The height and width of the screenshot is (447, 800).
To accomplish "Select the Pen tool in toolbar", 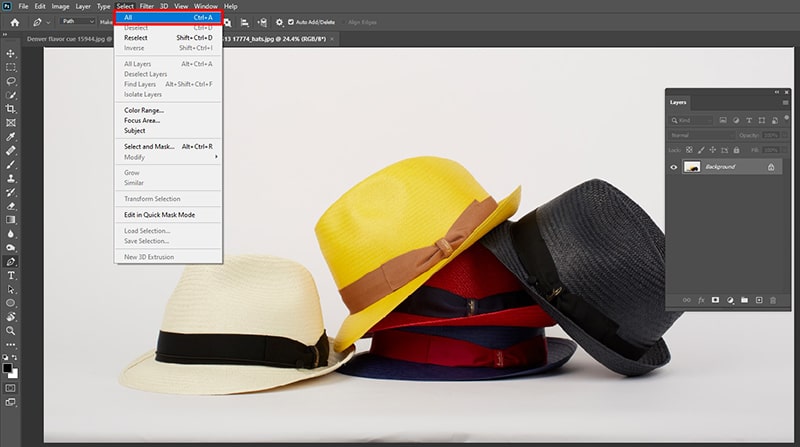I will [x=10, y=262].
